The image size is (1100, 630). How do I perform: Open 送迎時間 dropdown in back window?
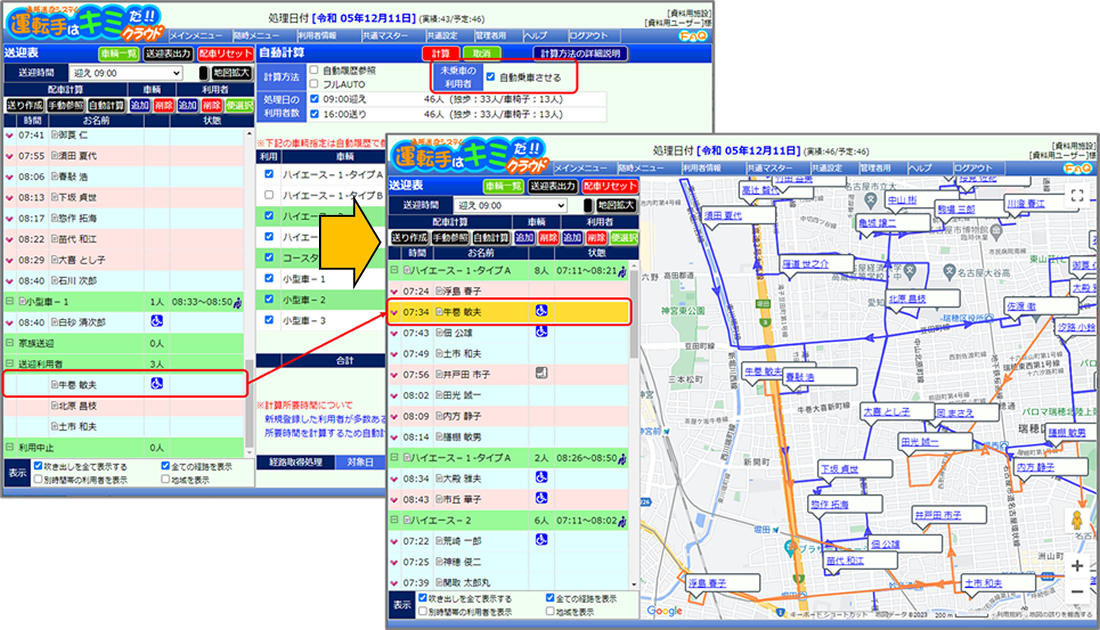pyautogui.click(x=126, y=73)
